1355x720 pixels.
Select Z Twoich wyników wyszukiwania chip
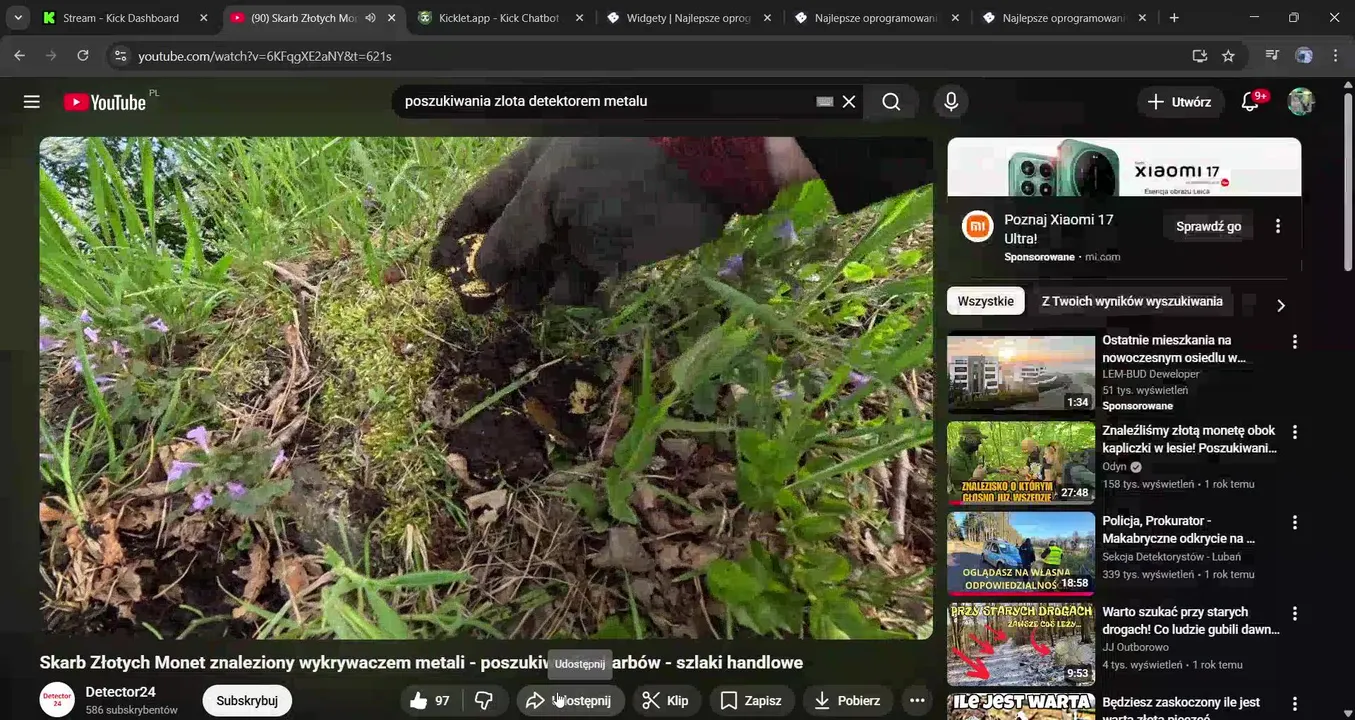coord(1132,301)
